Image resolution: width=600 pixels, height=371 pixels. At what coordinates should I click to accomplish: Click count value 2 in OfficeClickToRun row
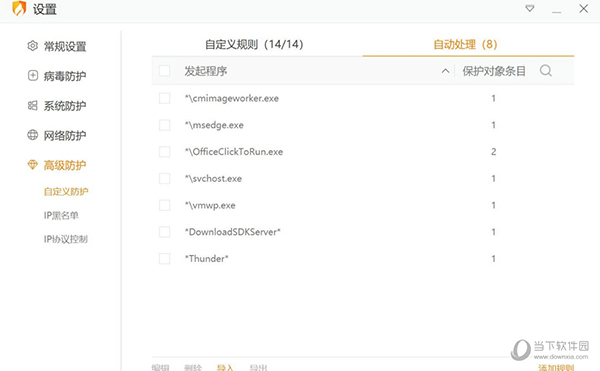point(494,152)
